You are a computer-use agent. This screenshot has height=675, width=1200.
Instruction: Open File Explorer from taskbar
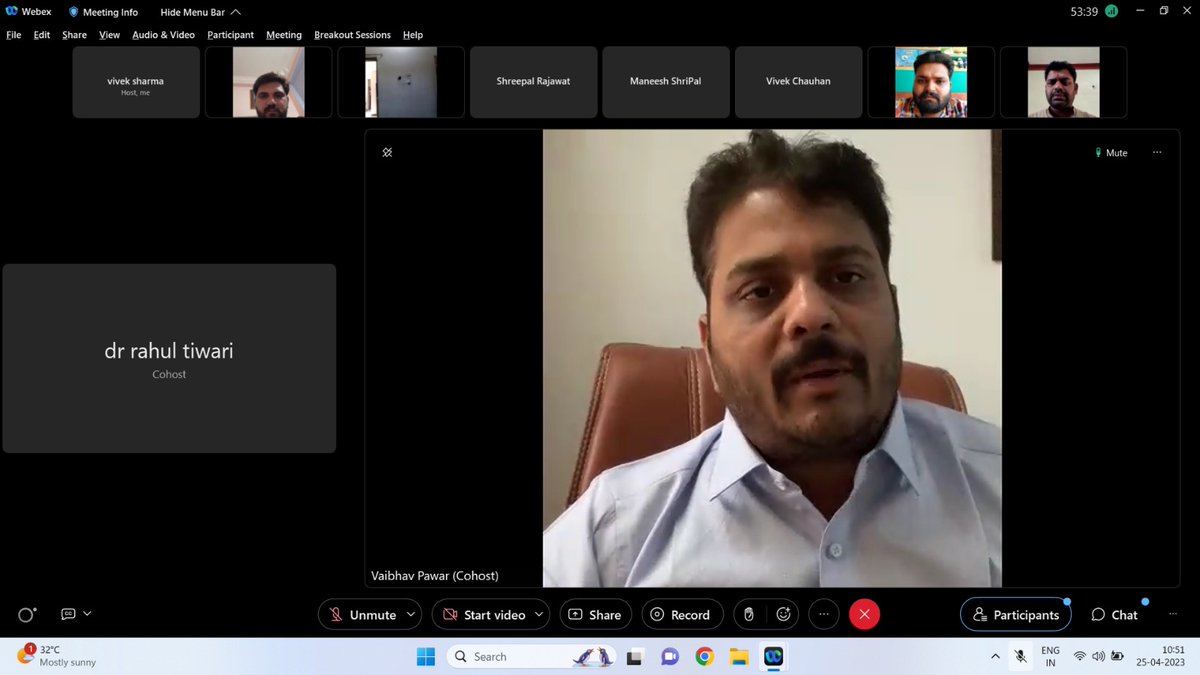tap(739, 657)
